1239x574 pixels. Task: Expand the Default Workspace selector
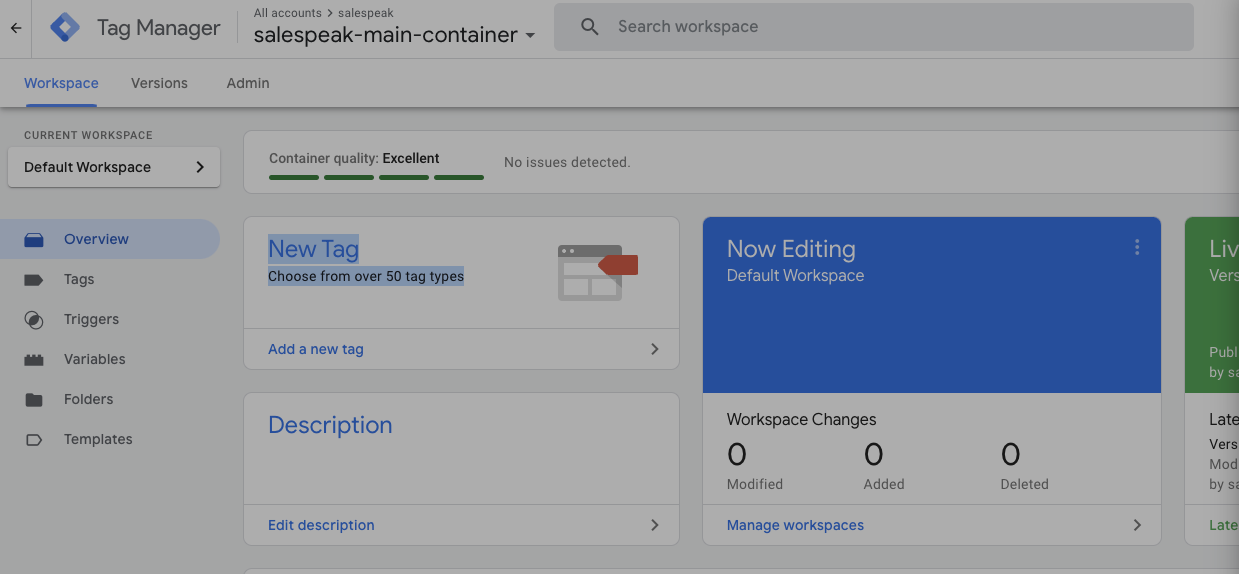coord(114,167)
